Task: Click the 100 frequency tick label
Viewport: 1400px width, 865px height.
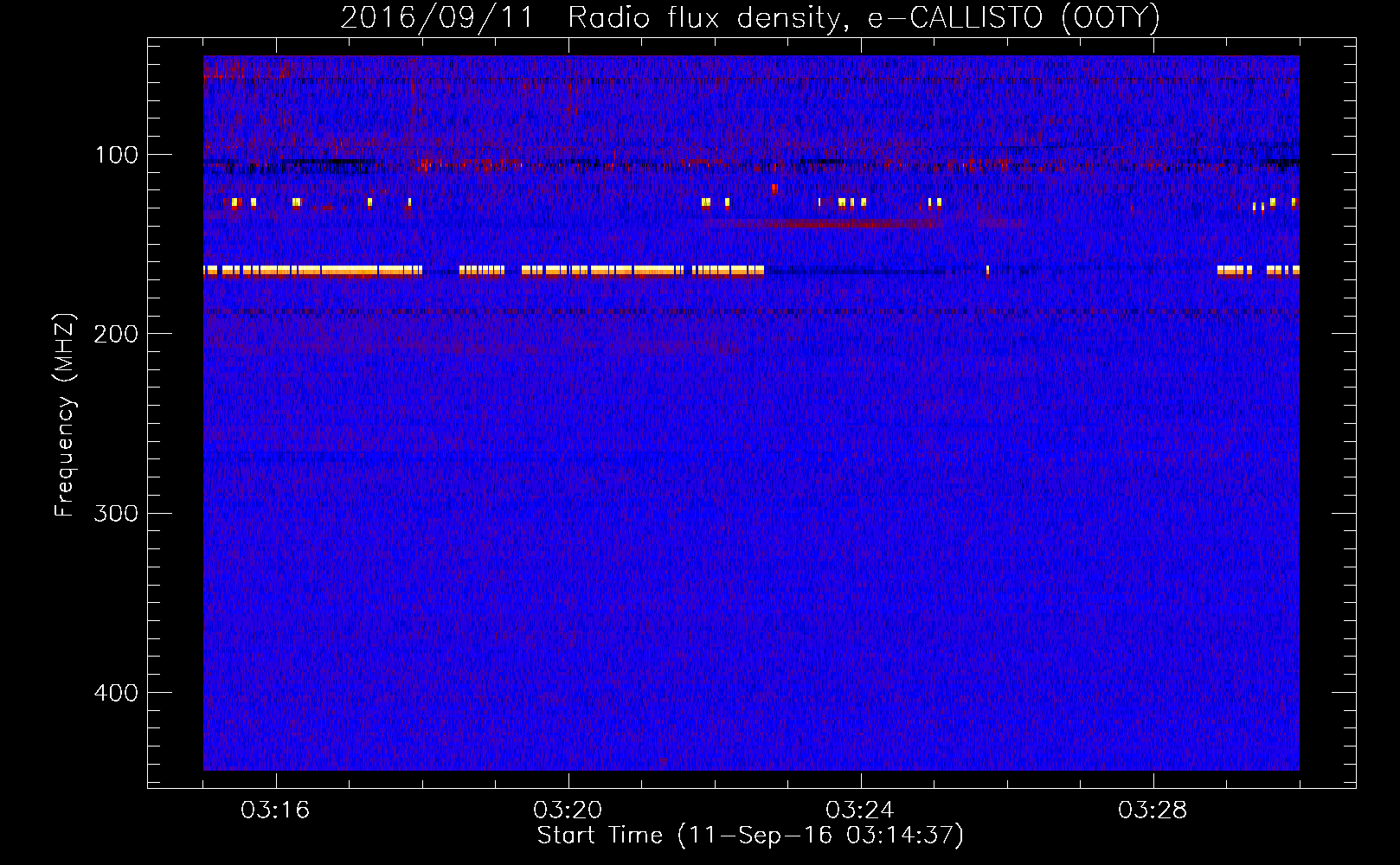Action: pyautogui.click(x=117, y=156)
